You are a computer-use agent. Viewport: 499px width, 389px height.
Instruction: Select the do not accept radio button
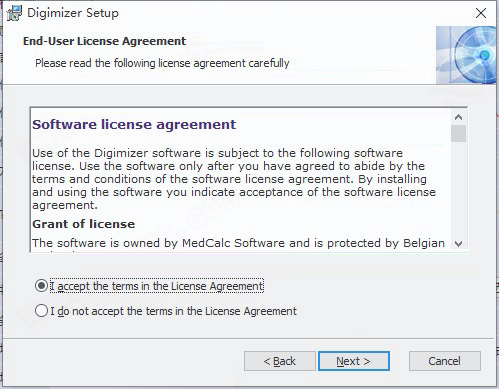click(41, 311)
